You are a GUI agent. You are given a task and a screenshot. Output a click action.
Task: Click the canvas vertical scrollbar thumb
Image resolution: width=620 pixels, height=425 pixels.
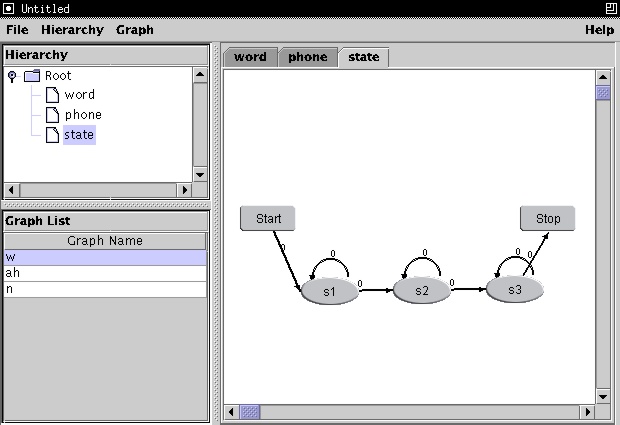(603, 93)
